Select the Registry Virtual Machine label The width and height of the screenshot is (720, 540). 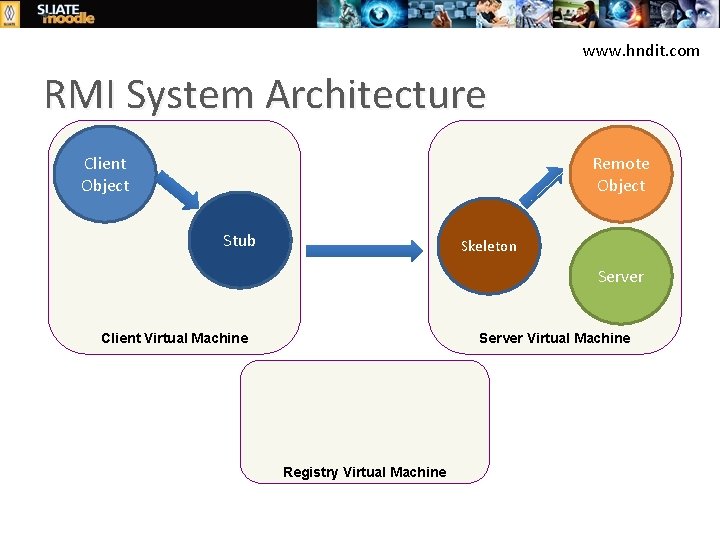coord(365,472)
